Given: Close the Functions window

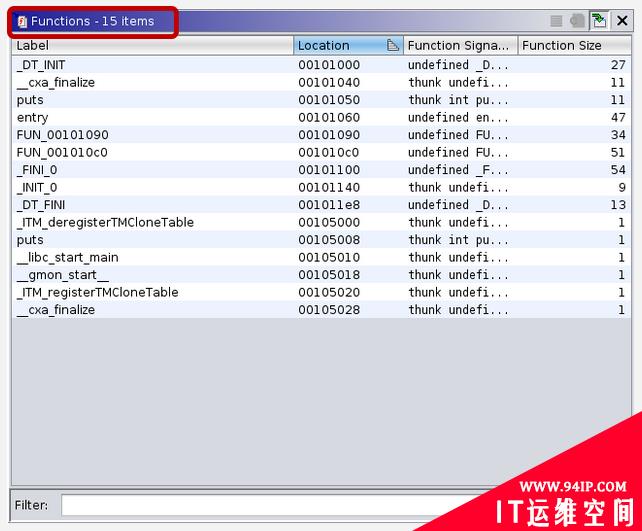Looking at the screenshot, I should (622, 20).
